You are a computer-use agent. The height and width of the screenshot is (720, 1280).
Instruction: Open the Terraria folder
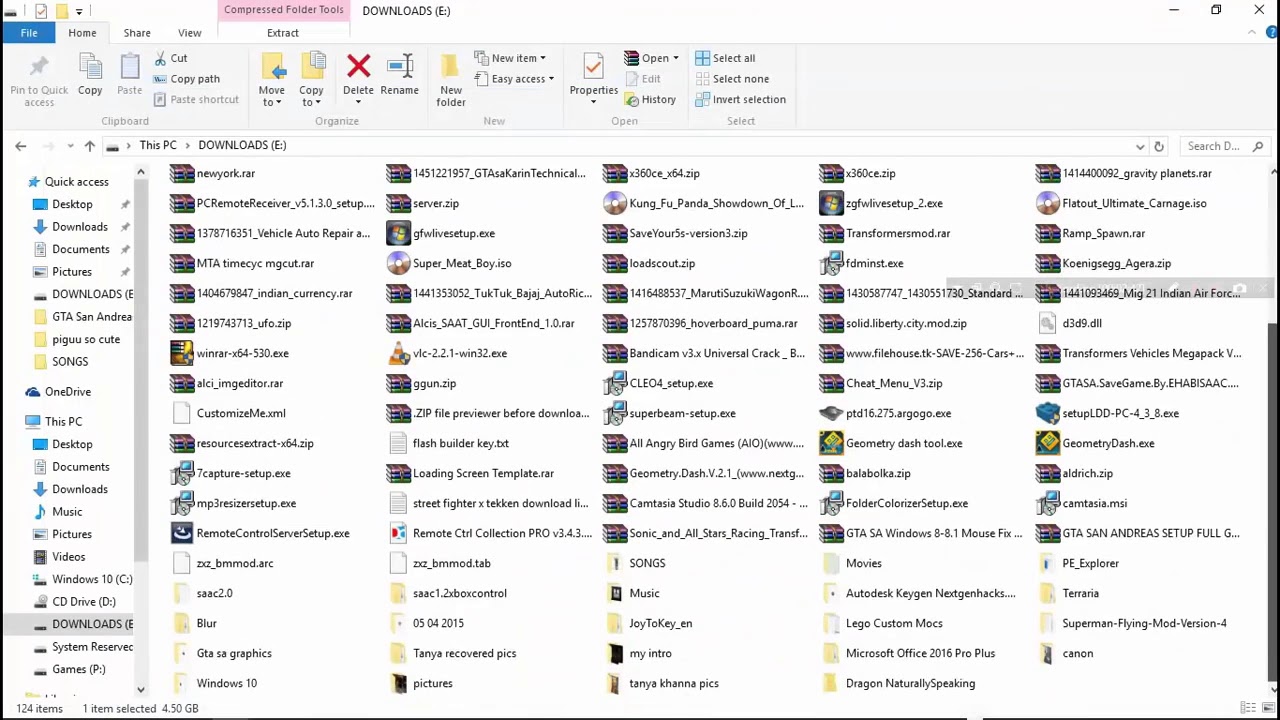pyautogui.click(x=1080, y=593)
